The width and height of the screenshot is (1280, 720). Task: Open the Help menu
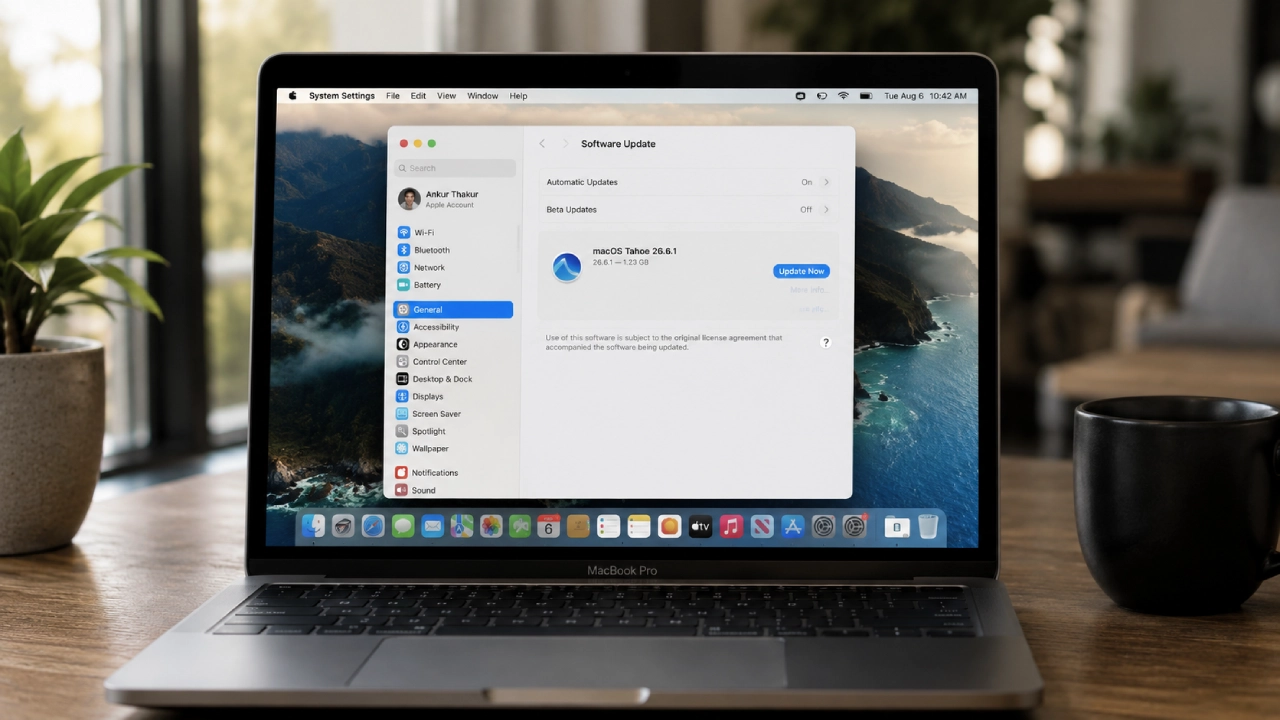point(518,96)
